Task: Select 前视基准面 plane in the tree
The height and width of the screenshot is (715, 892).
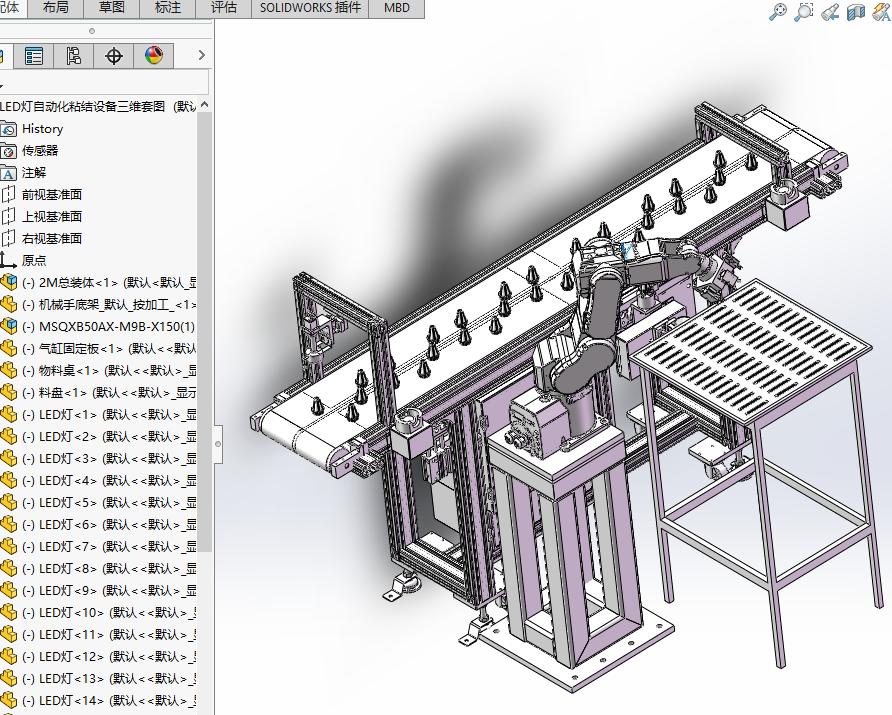Action: [52, 195]
